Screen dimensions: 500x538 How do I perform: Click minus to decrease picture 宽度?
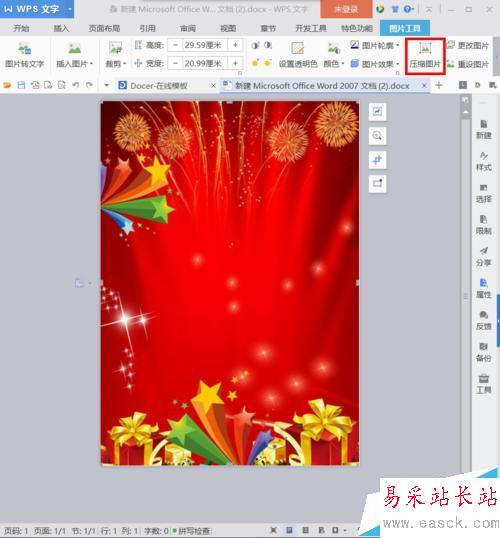pyautogui.click(x=175, y=63)
